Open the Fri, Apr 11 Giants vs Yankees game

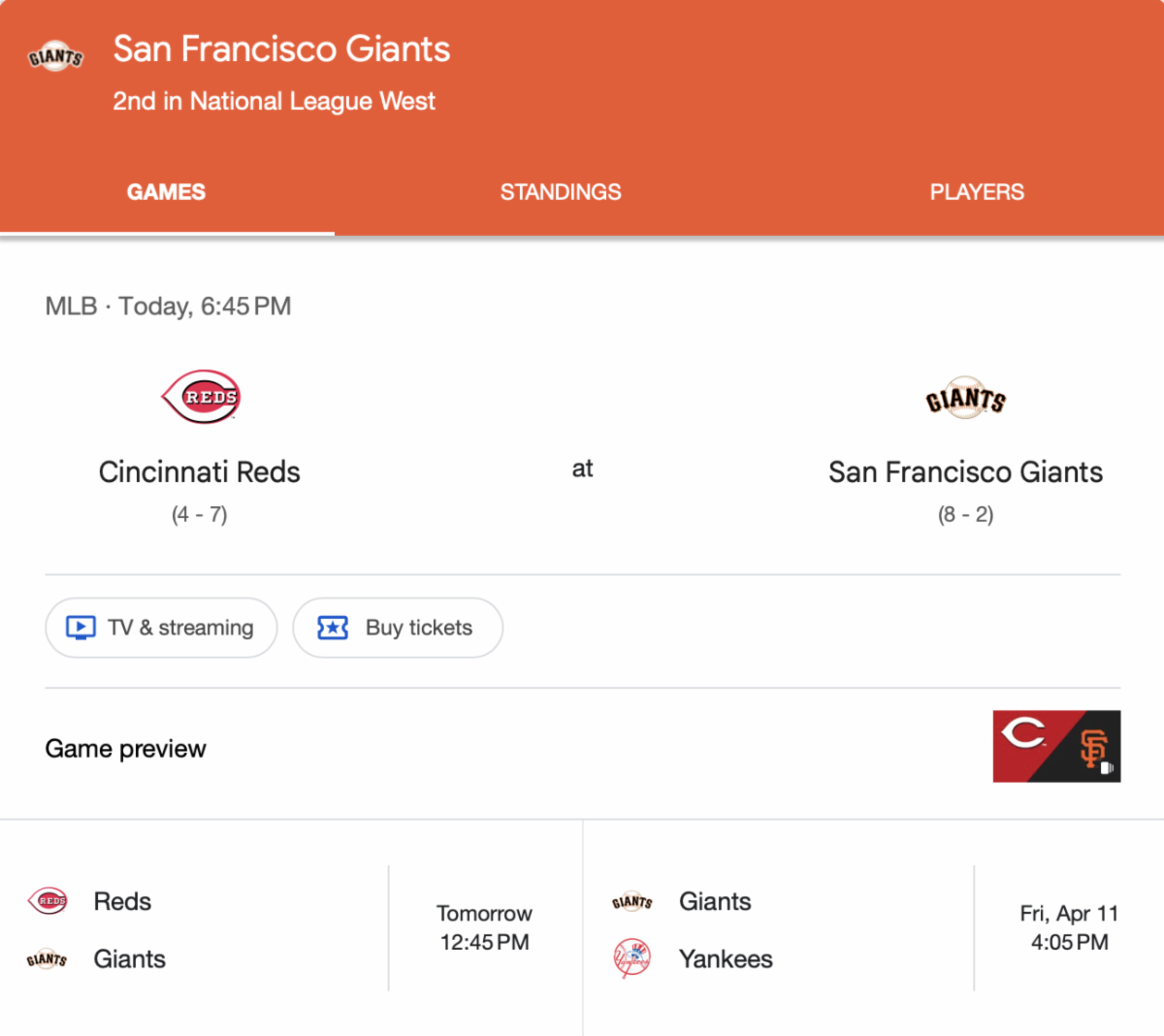click(1069, 928)
